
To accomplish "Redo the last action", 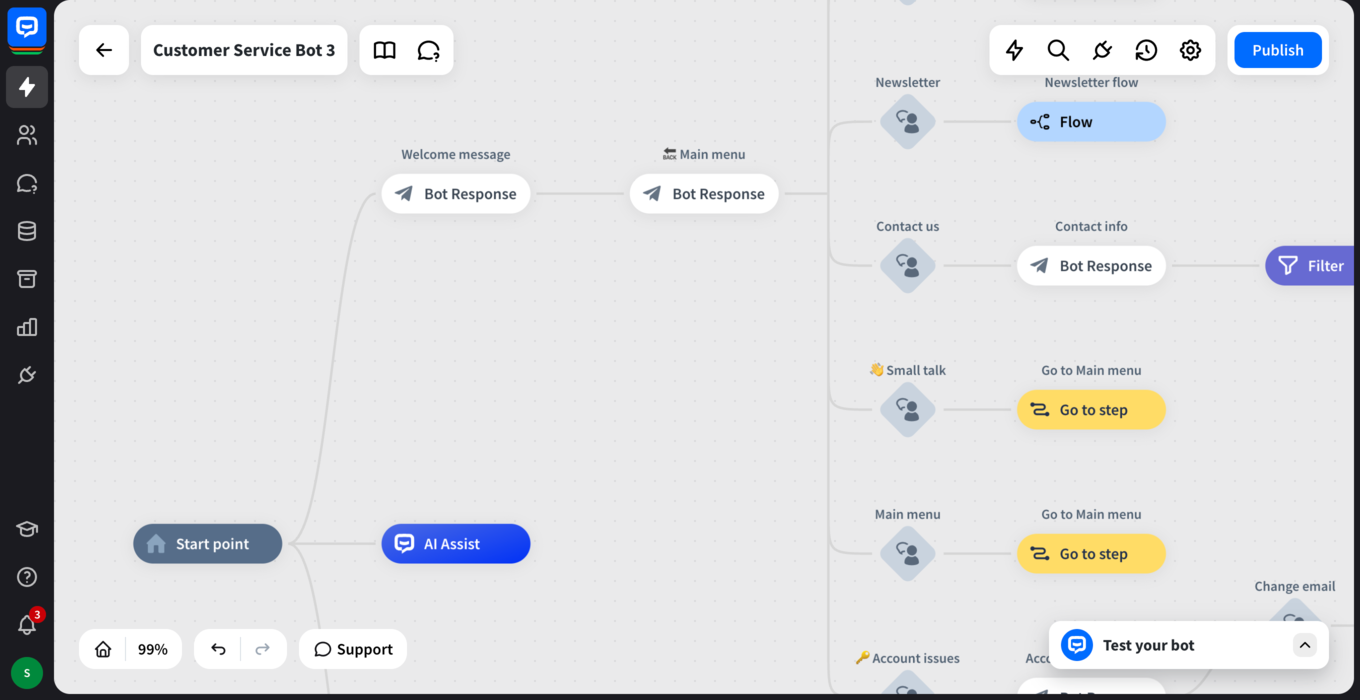I will point(262,649).
